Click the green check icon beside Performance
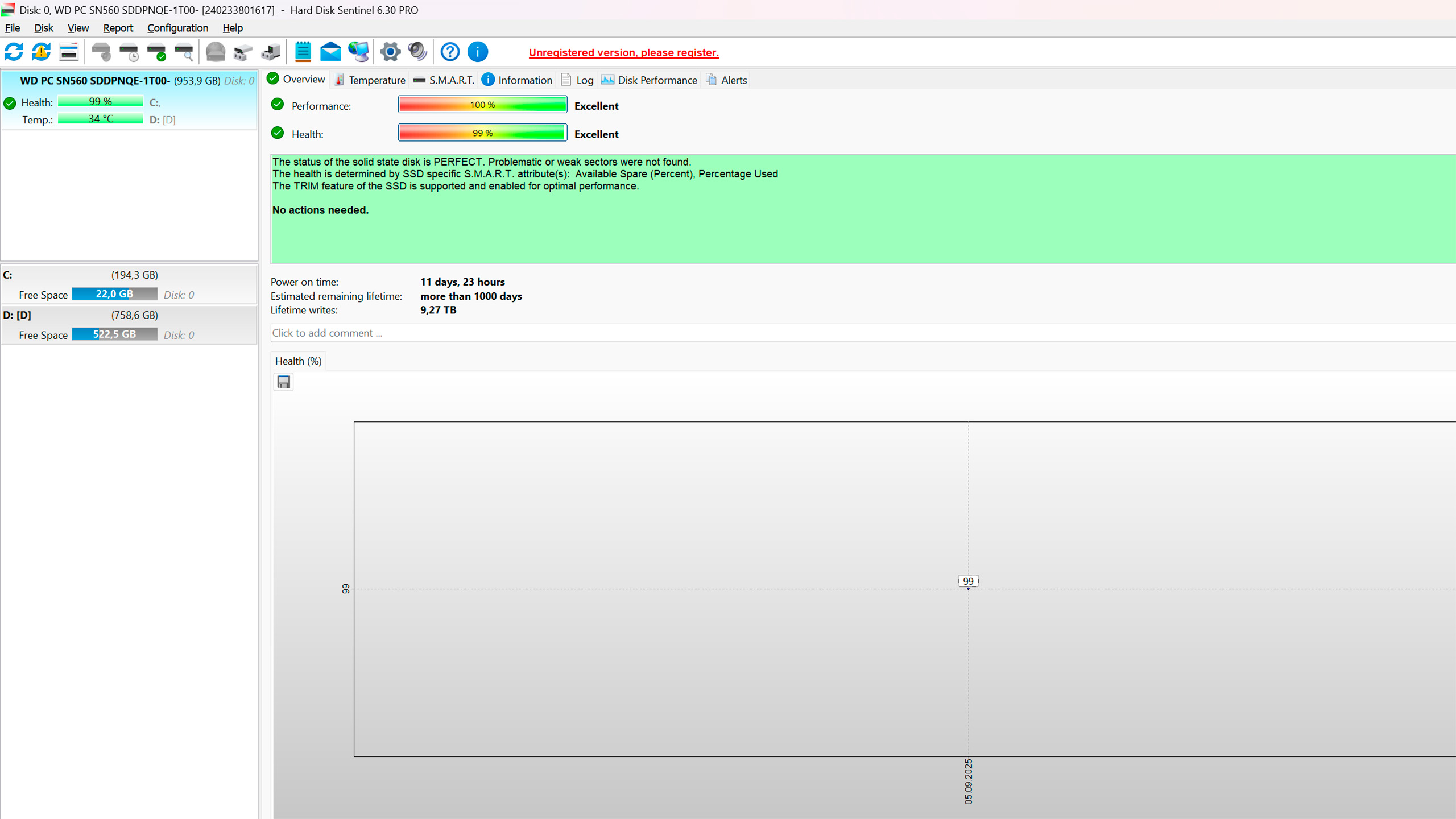 click(278, 105)
